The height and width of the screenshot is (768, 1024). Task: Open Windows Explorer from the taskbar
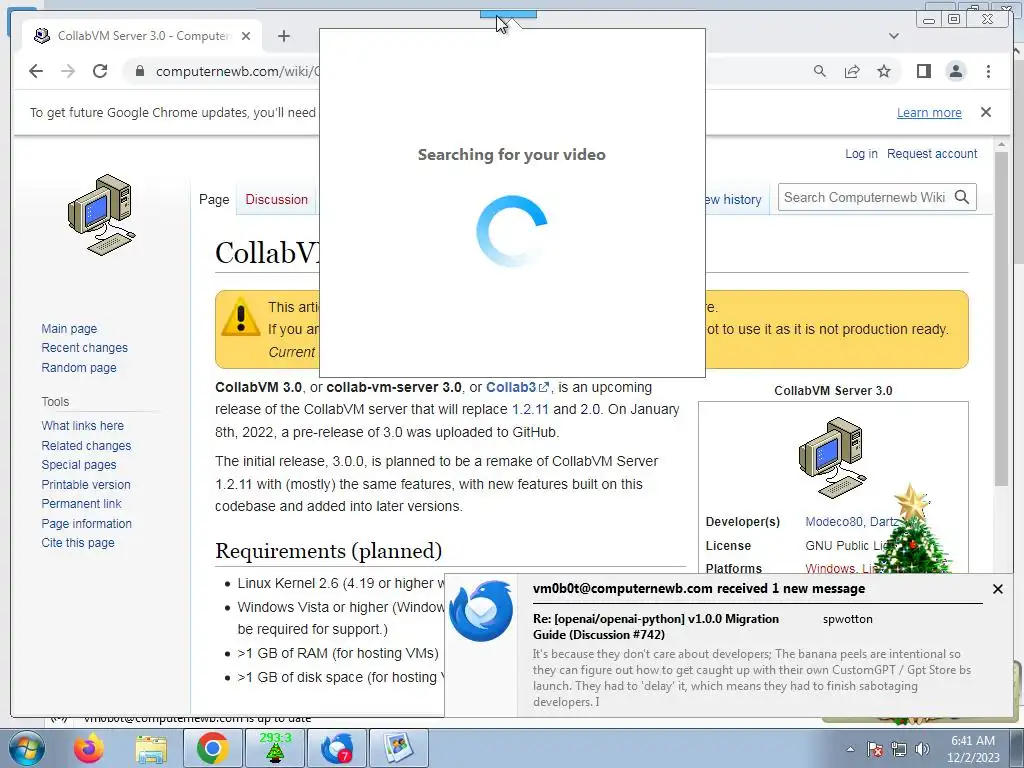click(x=151, y=748)
